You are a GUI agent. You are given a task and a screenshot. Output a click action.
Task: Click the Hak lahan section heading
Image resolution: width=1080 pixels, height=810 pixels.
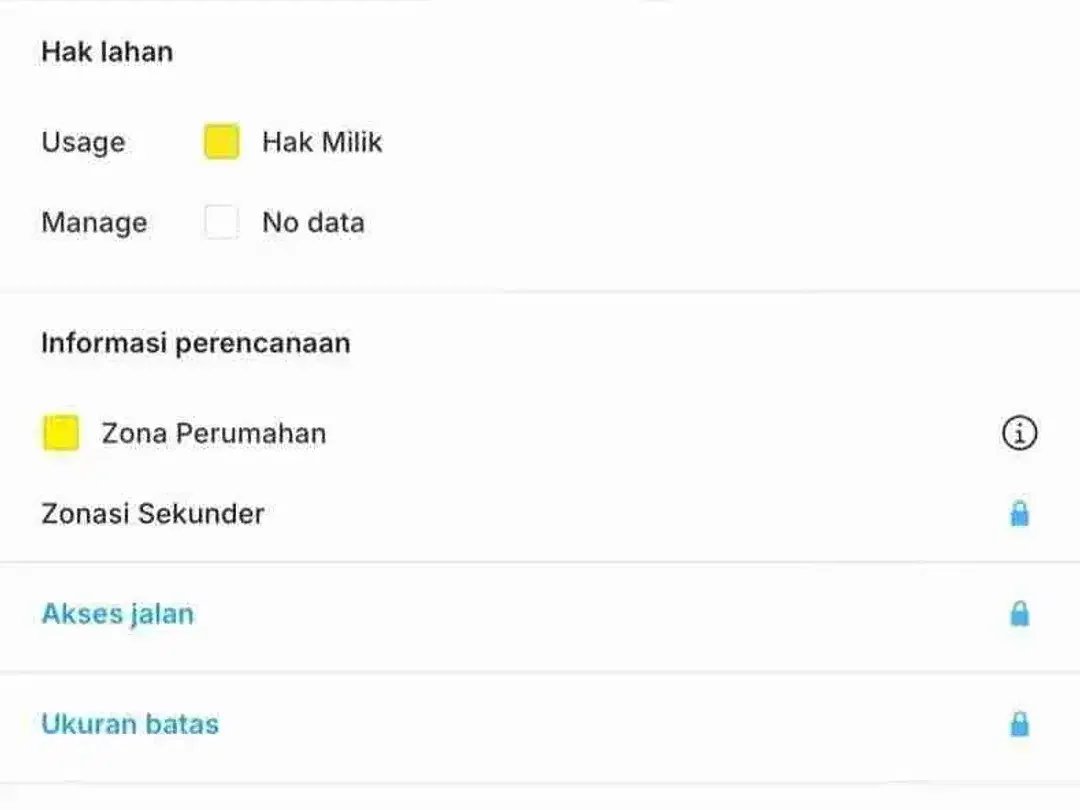point(107,52)
